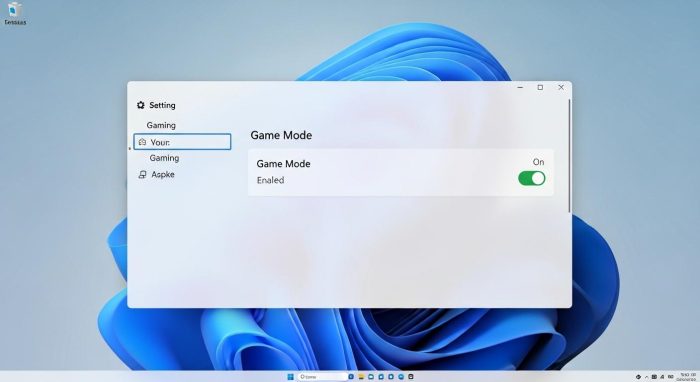Open the Windows Start button
Image resolution: width=700 pixels, height=382 pixels.
pyautogui.click(x=291, y=377)
